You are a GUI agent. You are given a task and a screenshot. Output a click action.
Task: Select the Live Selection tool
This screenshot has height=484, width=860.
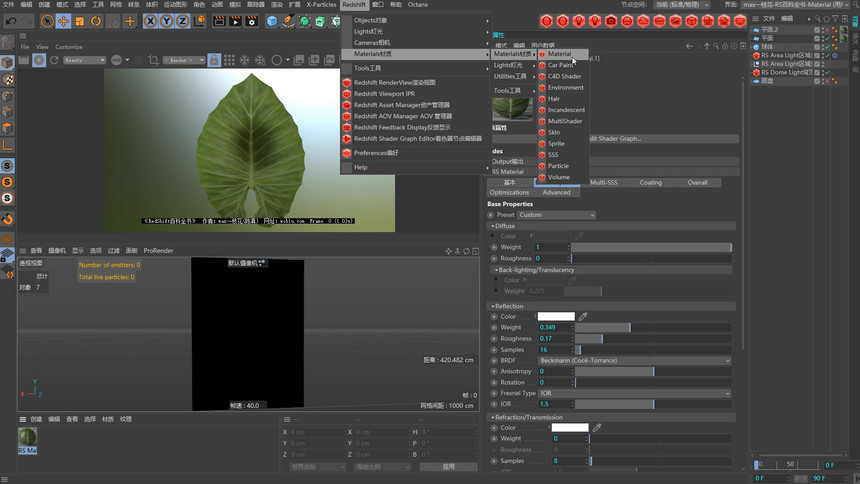47,21
